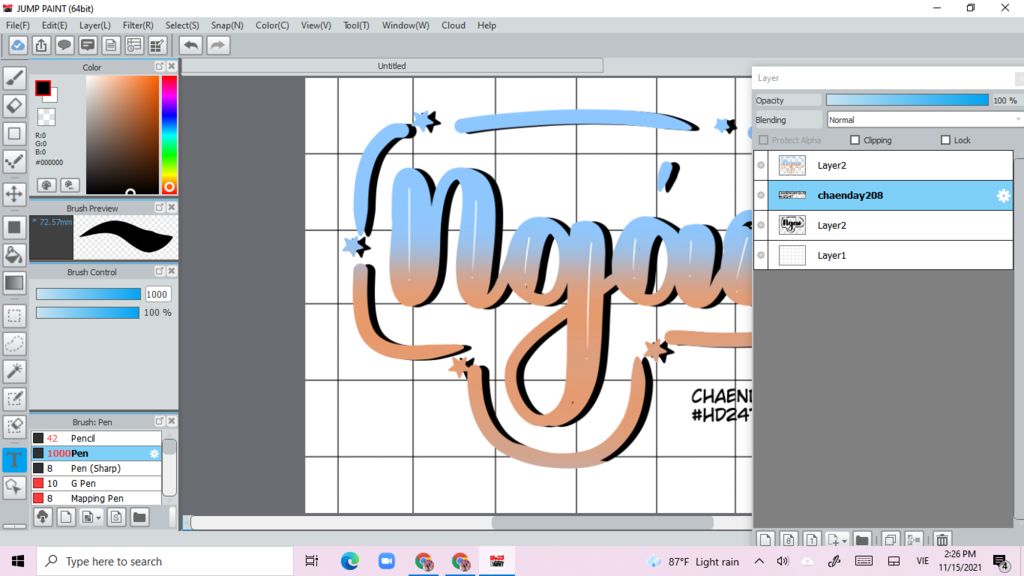Image resolution: width=1024 pixels, height=576 pixels.
Task: Open the Cloud menu
Action: [x=453, y=25]
